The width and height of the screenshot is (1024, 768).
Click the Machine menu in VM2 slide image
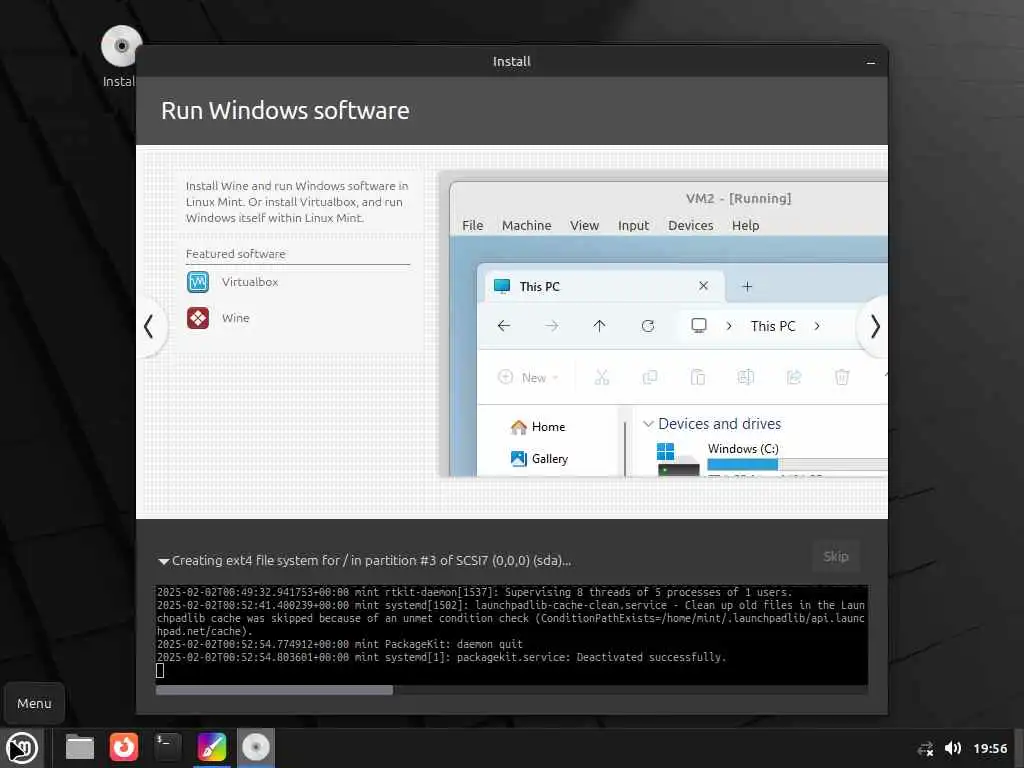[526, 225]
